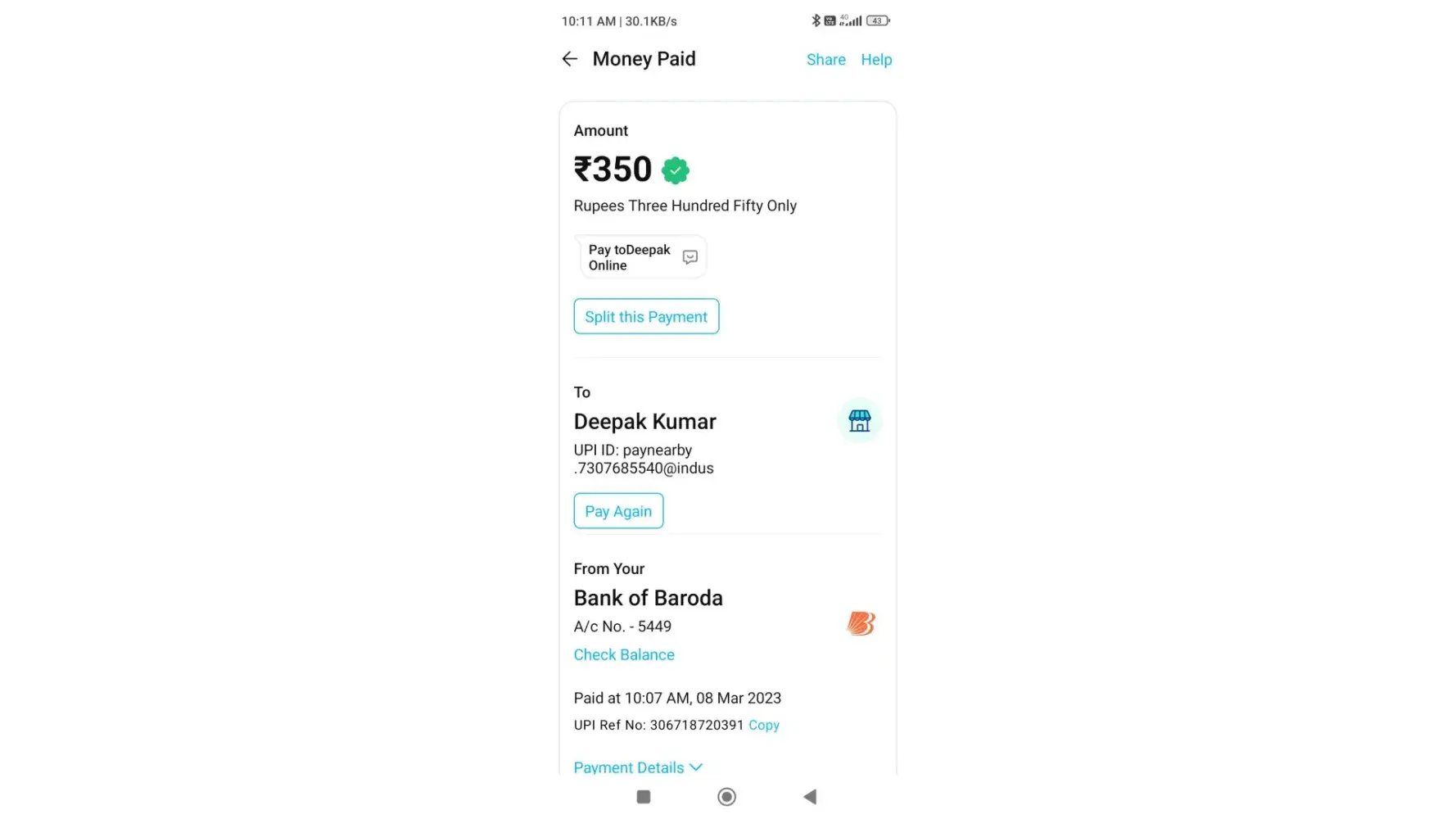Tap the Bank of Baroda logo
Image resolution: width=1456 pixels, height=819 pixels.
861,624
